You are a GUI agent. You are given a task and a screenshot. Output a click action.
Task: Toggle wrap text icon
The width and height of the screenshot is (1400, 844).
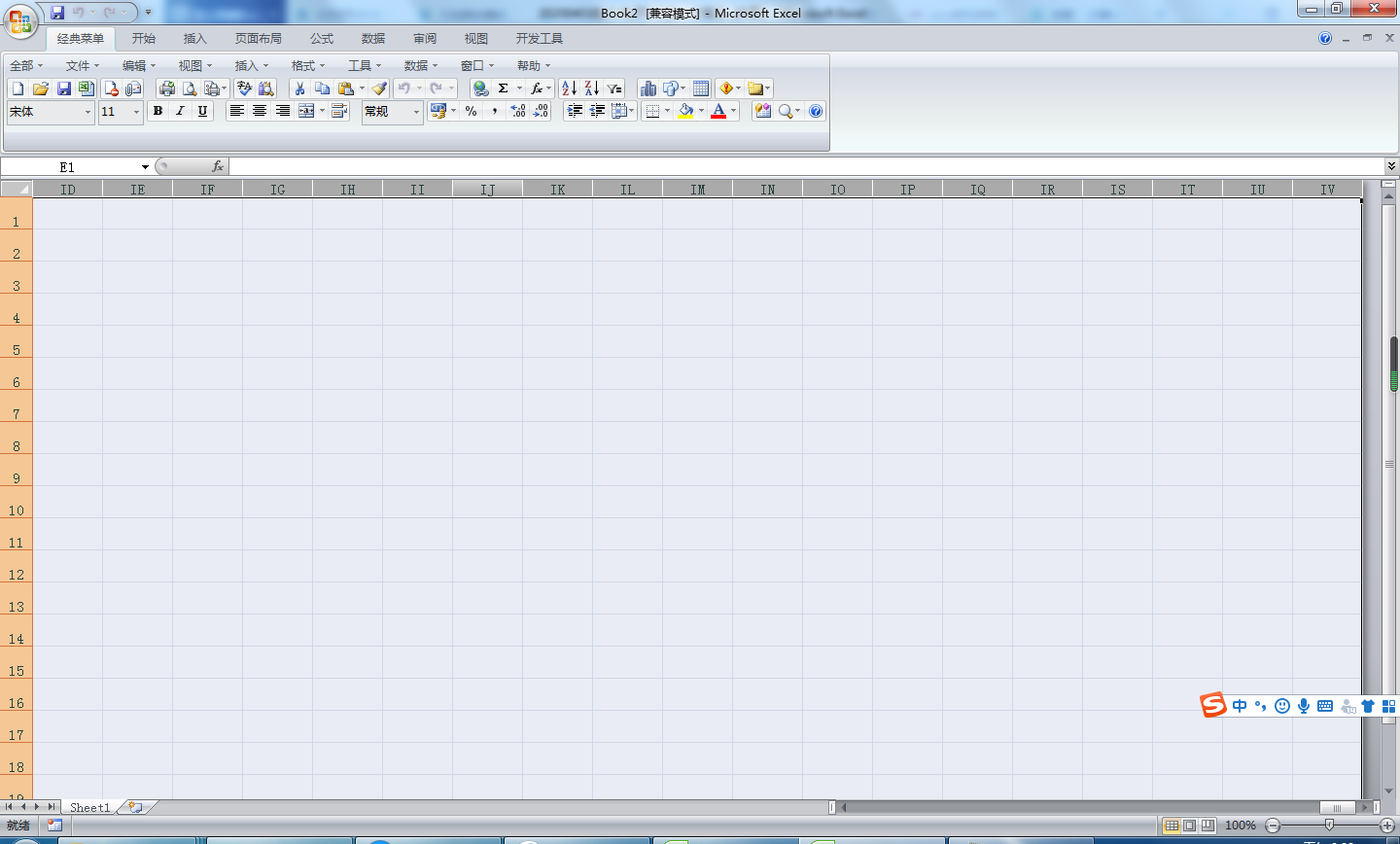coord(339,112)
